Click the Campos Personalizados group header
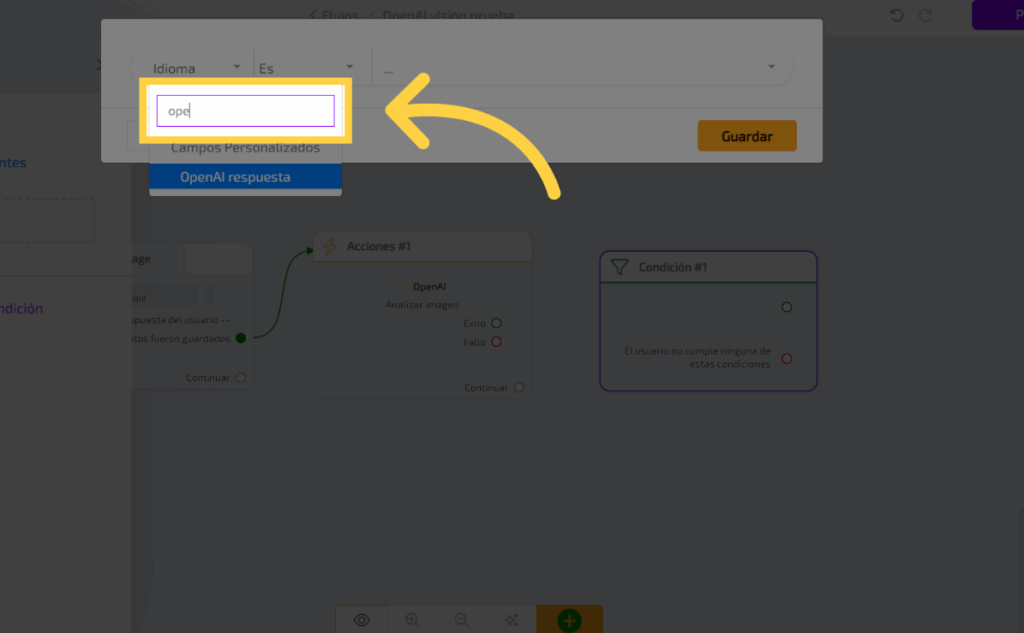This screenshot has height=633, width=1024. point(246,148)
